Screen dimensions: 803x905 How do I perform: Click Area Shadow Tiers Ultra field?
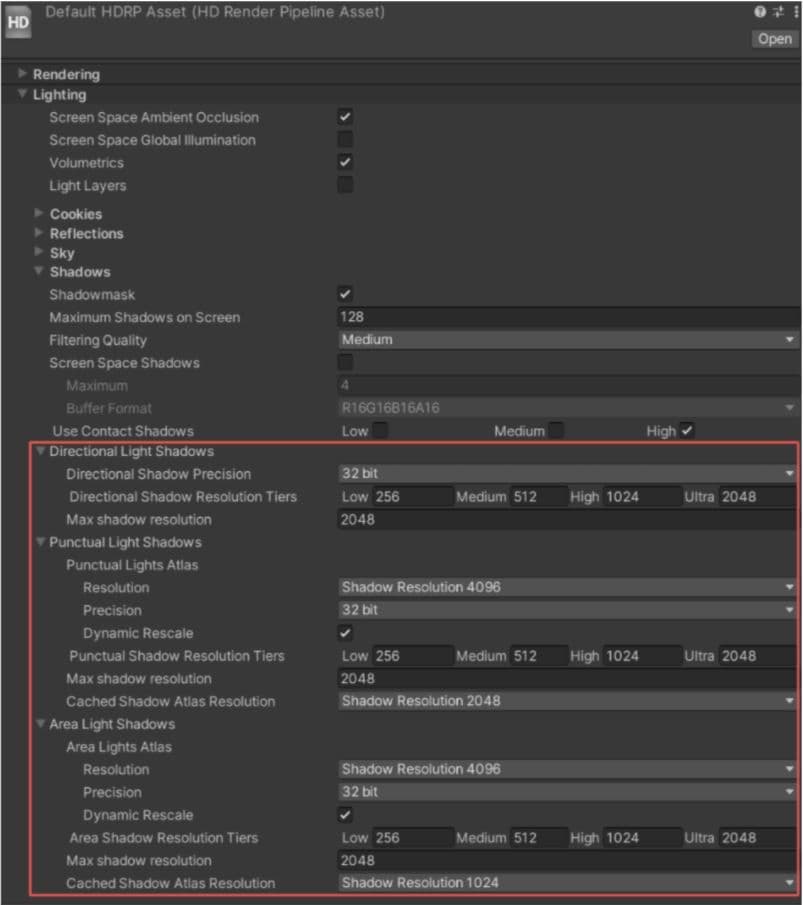tap(757, 837)
